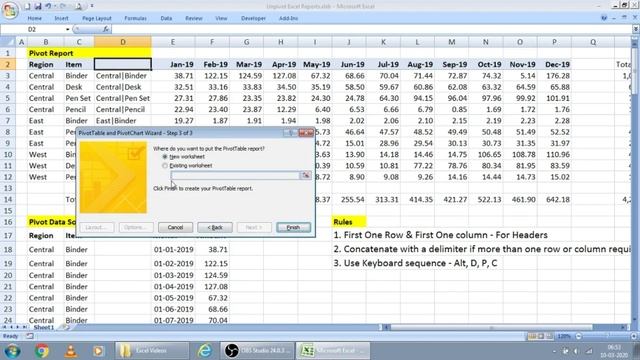Click Cancel in the PivotTable wizard
The width and height of the screenshot is (640, 360).
point(175,227)
